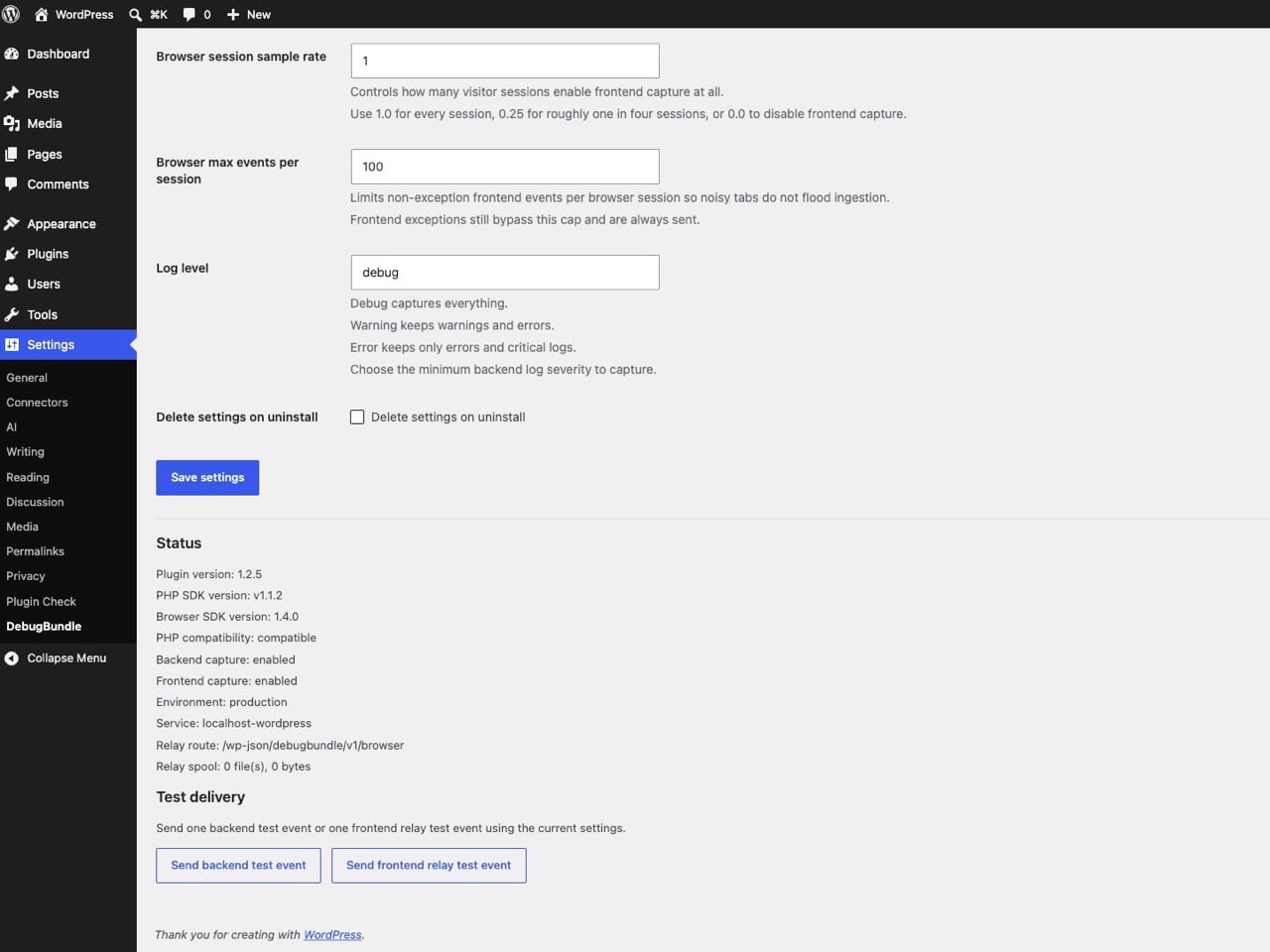Click the Tools wrench icon
The width and height of the screenshot is (1270, 952).
tap(12, 314)
